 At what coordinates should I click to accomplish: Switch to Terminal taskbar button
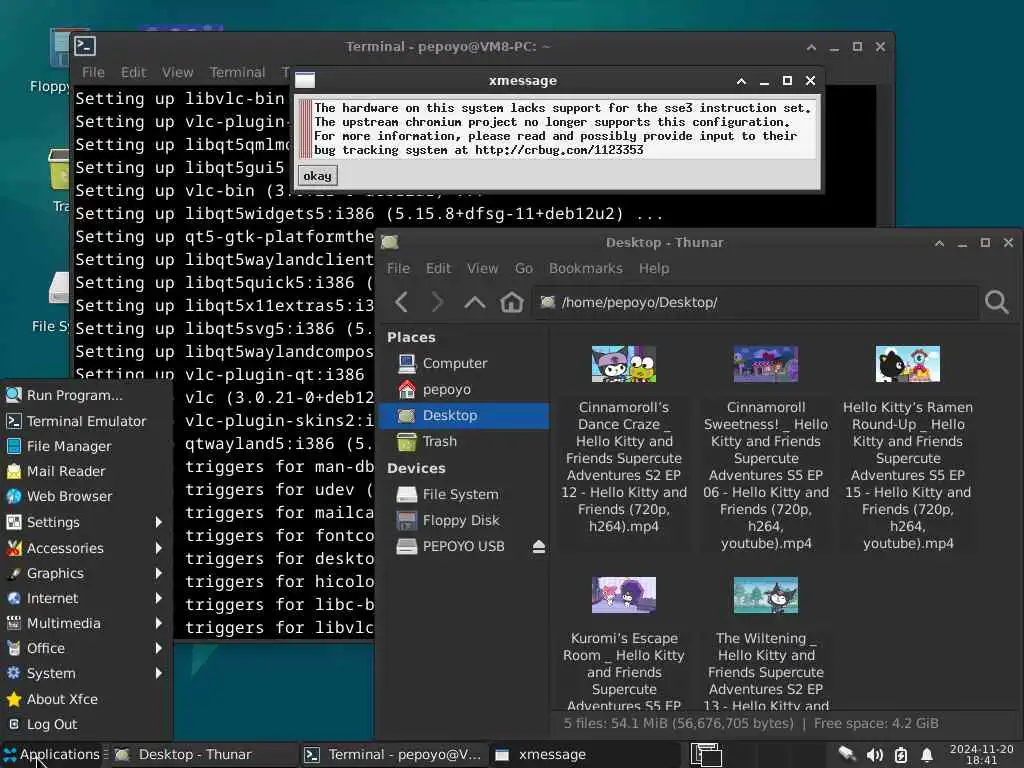(x=394, y=754)
